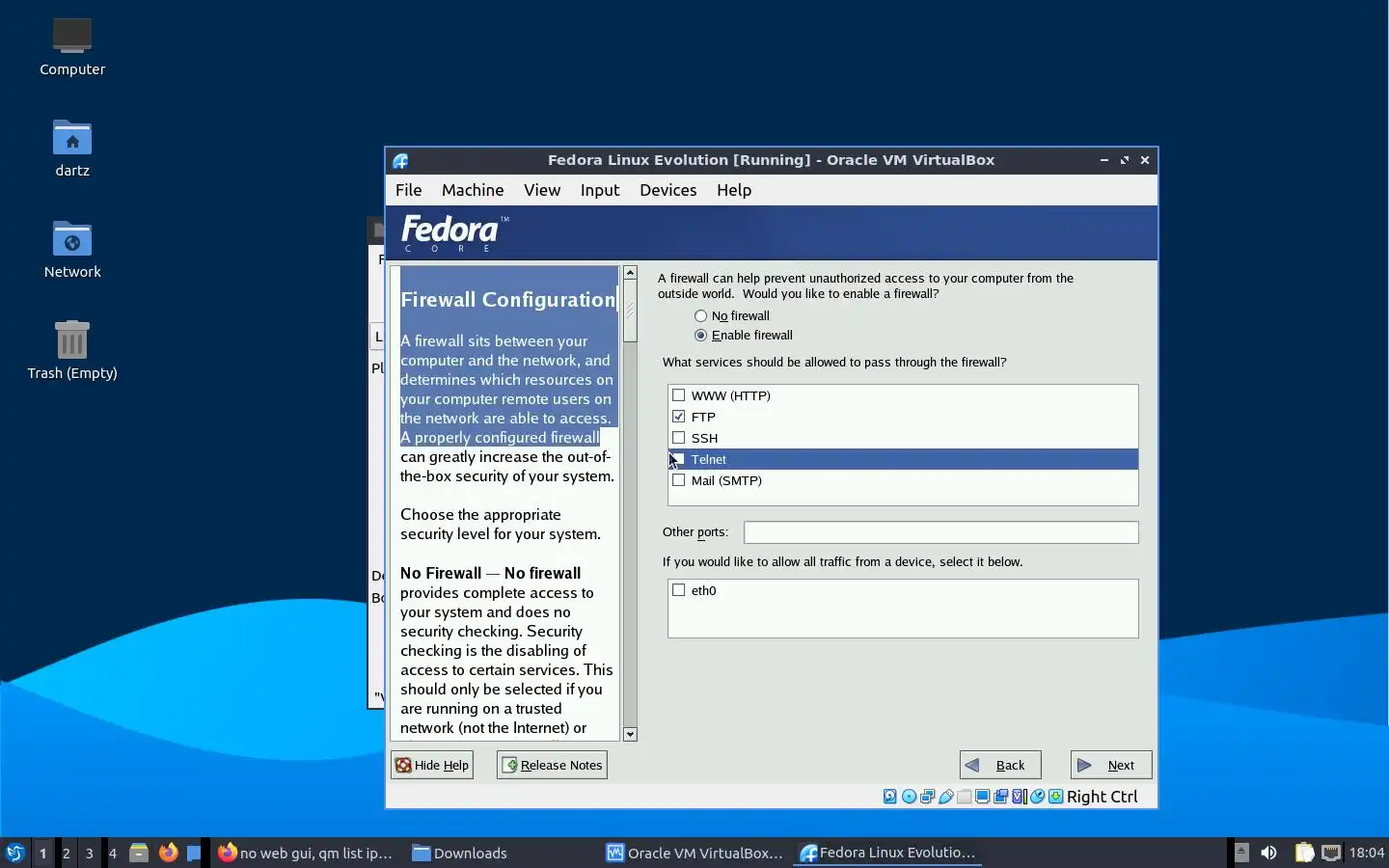Image resolution: width=1389 pixels, height=868 pixels.
Task: Switch to Firefox 'no web gui, qm list' window
Action: pyautogui.click(x=306, y=853)
